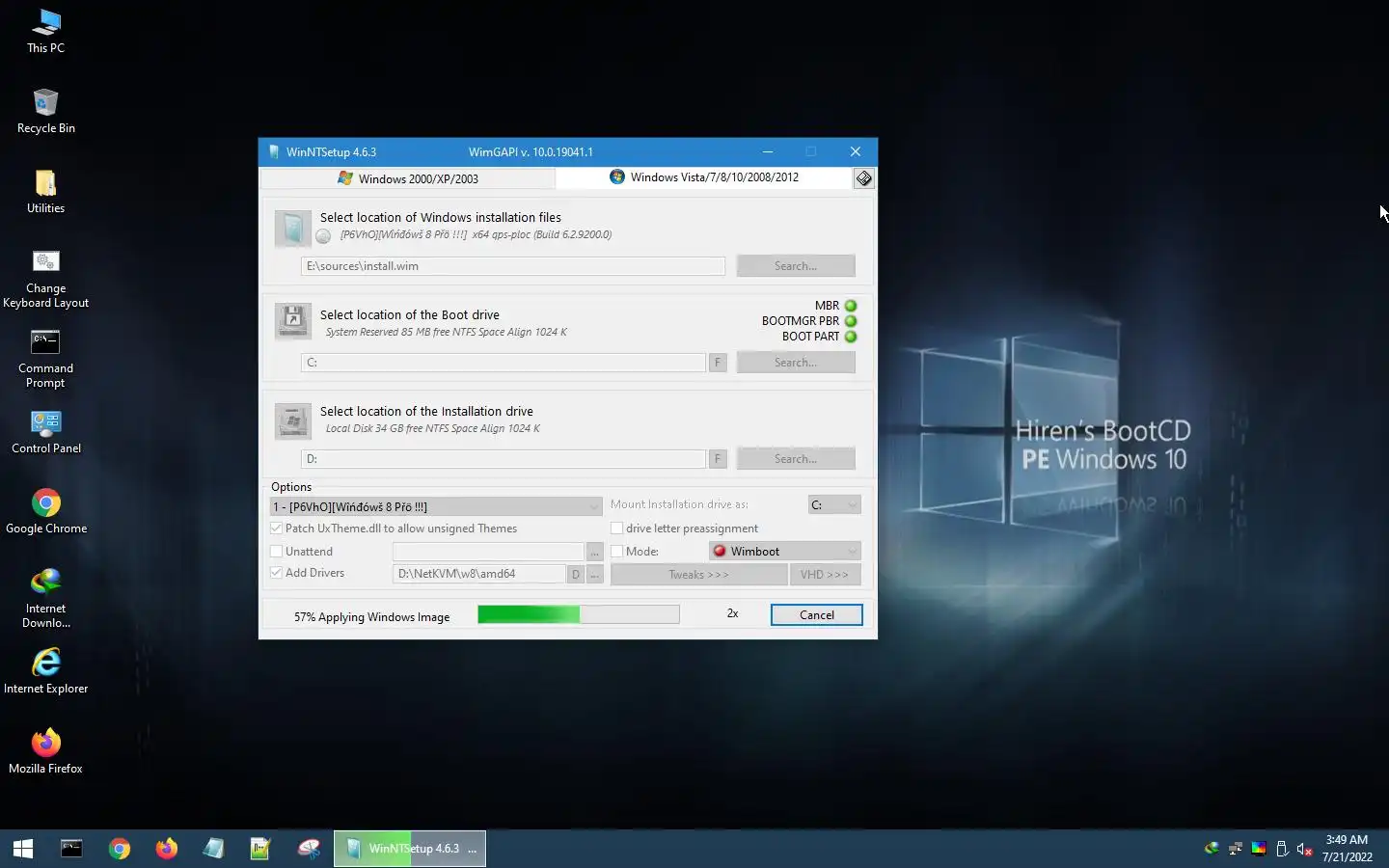Click the BOOT PART green status indicator

click(x=851, y=337)
